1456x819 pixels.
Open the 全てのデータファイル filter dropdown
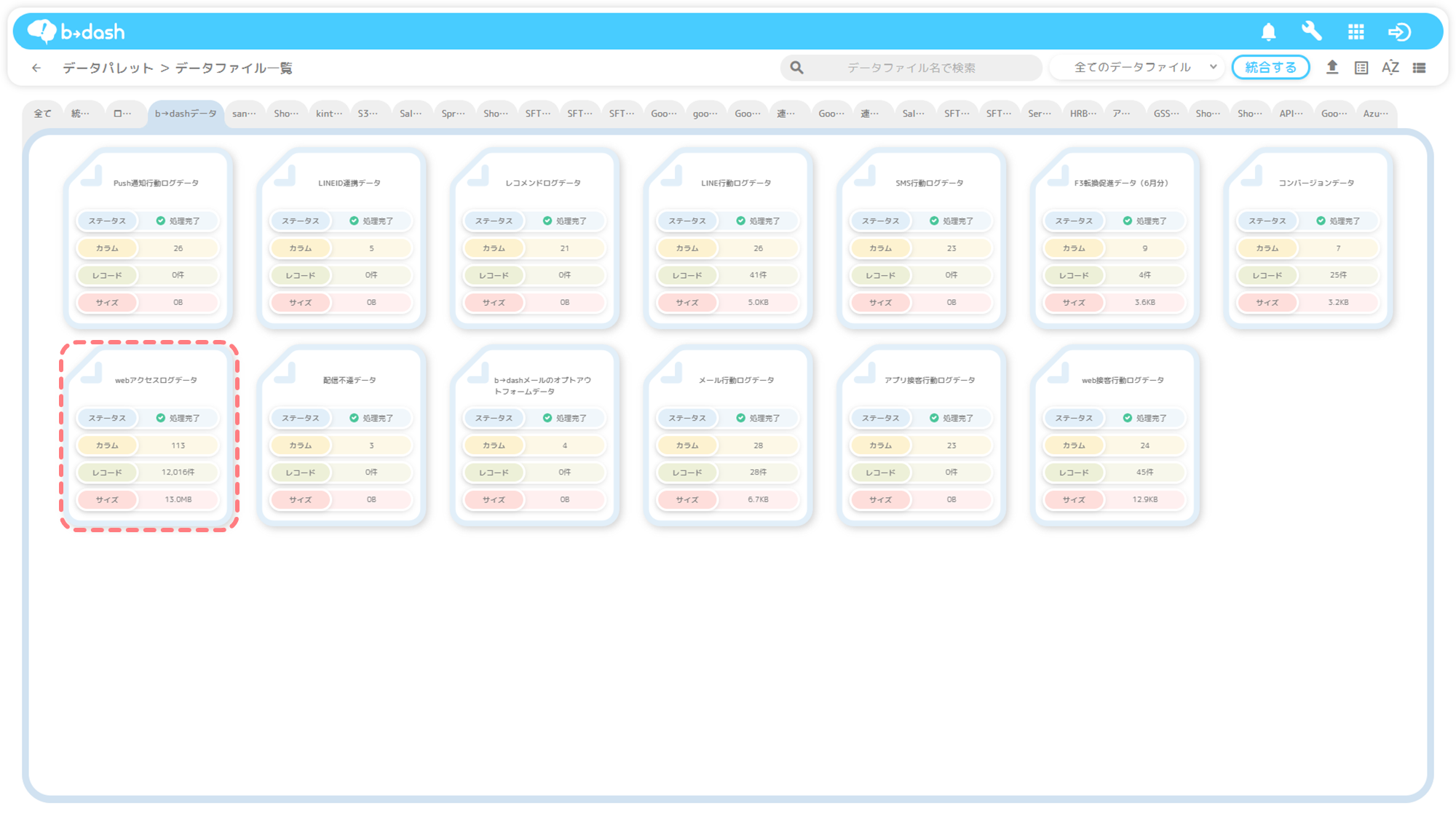1137,68
